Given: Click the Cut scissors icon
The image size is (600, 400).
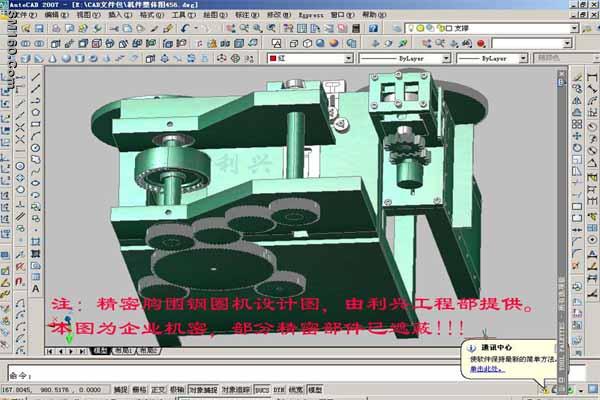Looking at the screenshot, I should (x=114, y=28).
